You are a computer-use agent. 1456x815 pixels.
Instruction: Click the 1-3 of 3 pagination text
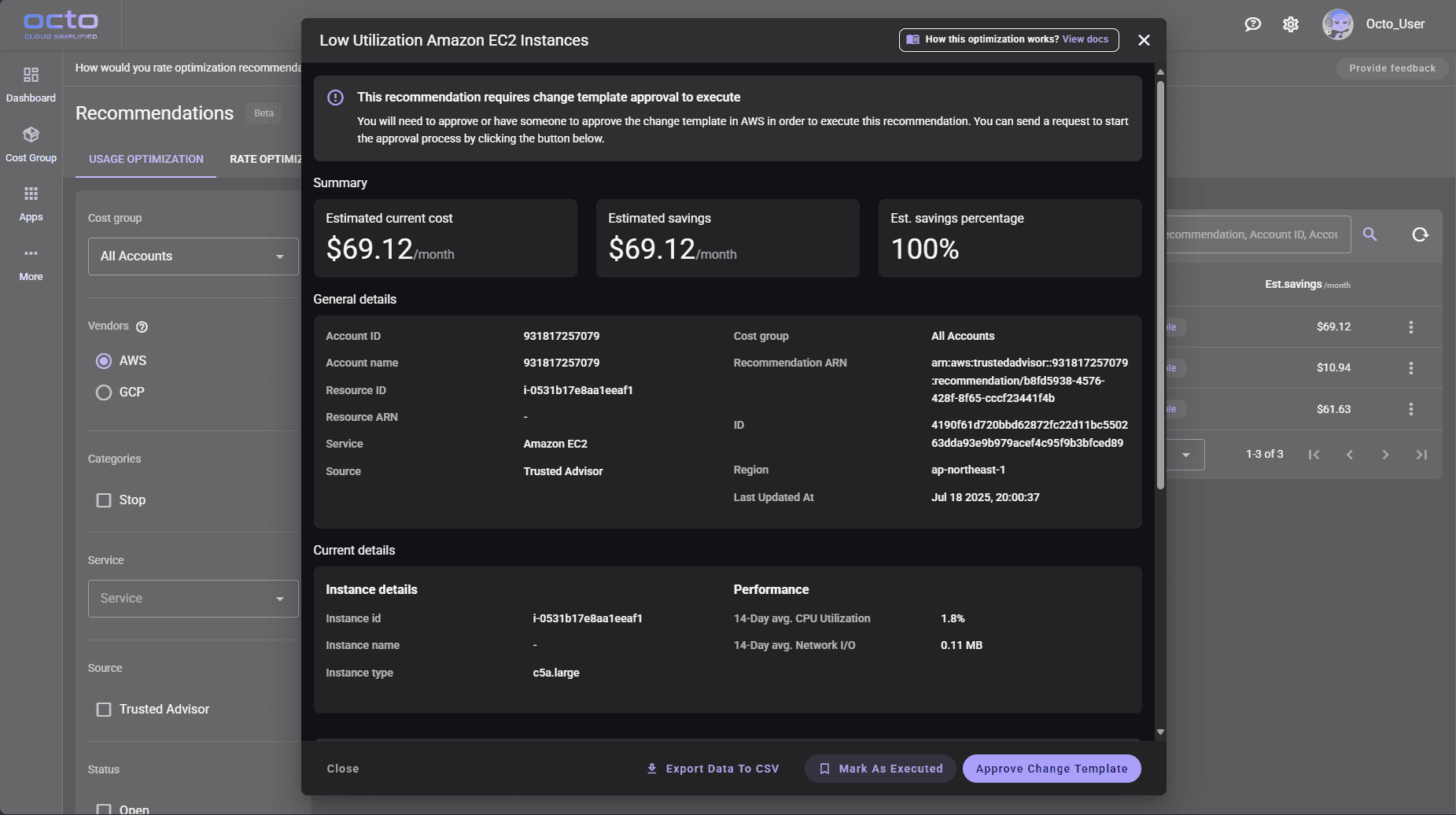(x=1264, y=455)
